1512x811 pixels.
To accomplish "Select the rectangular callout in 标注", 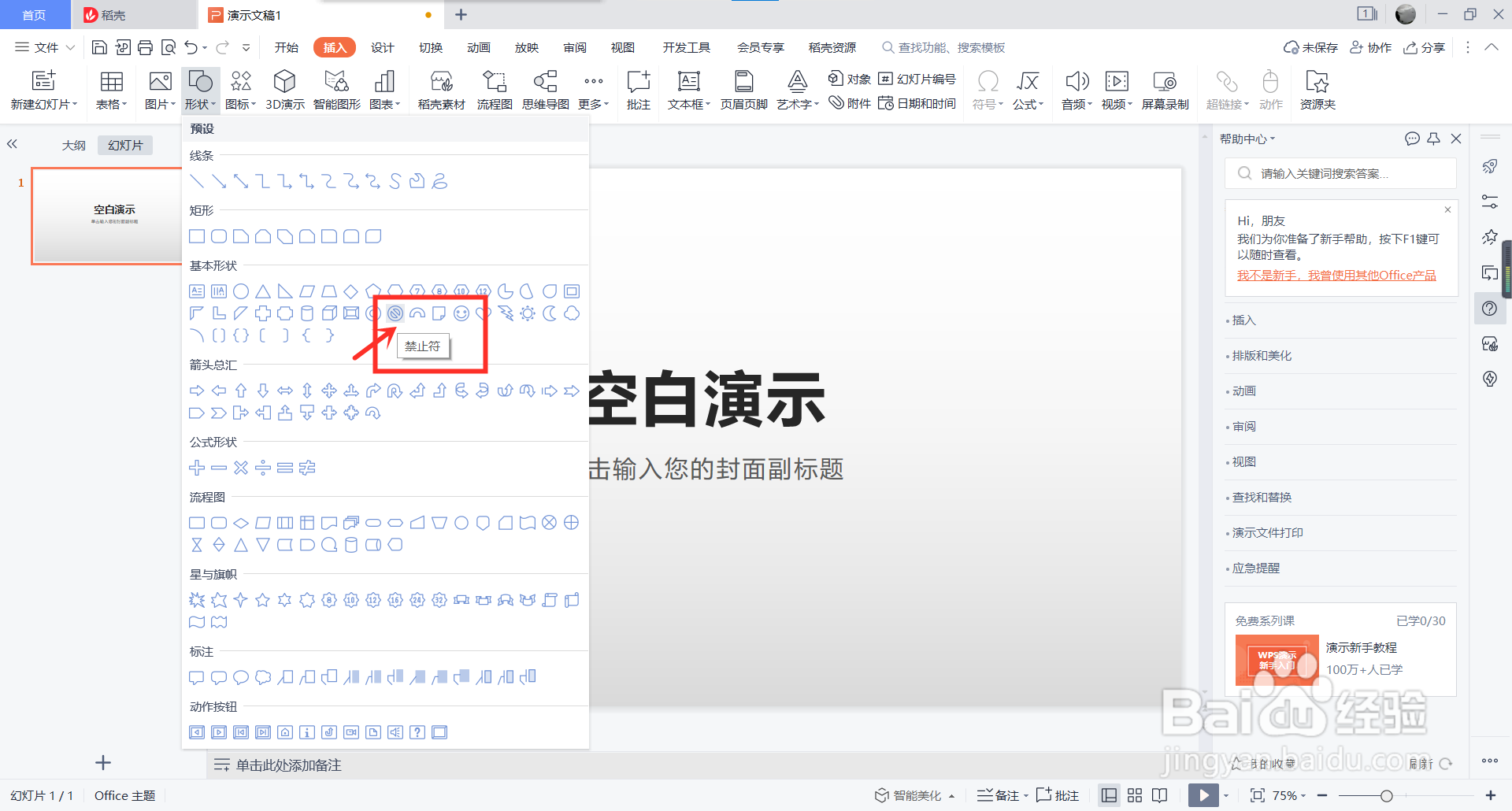I will point(197,677).
